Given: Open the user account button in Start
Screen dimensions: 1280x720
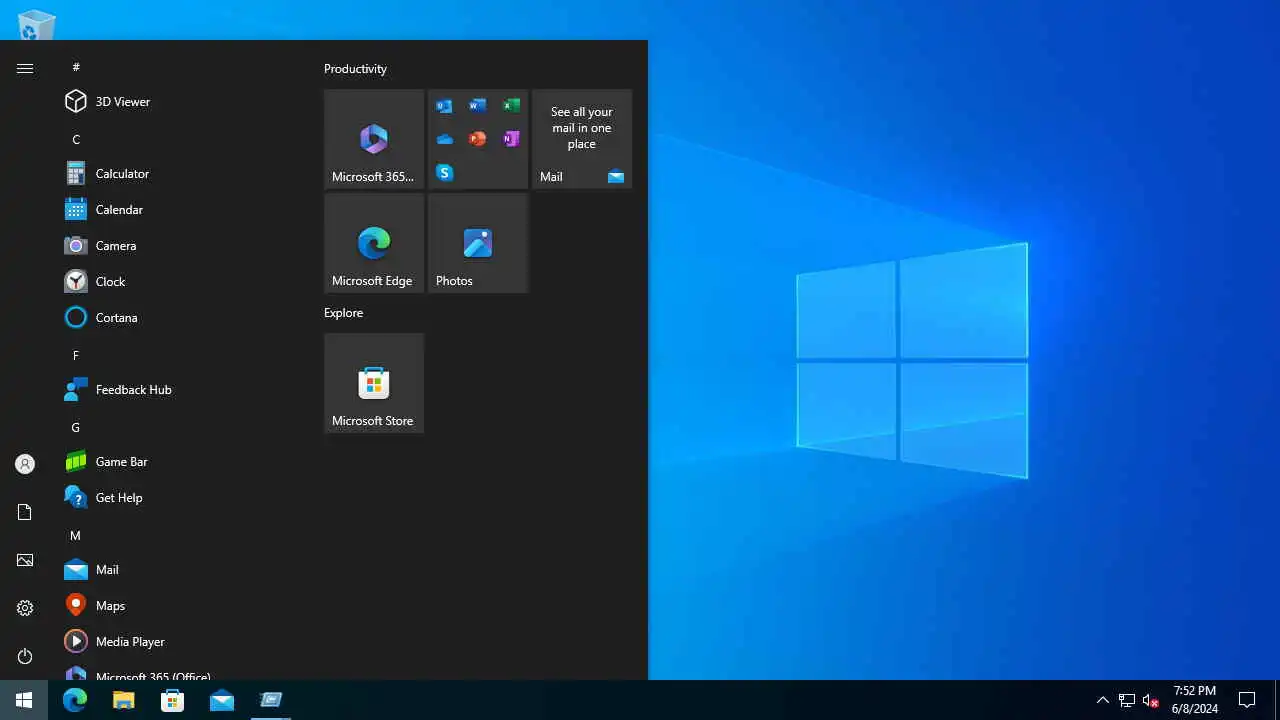Looking at the screenshot, I should (x=25, y=464).
